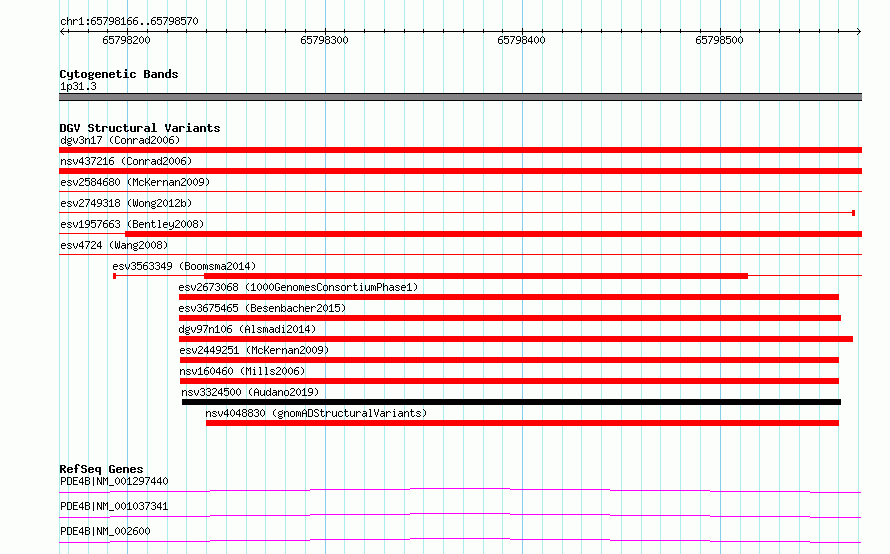Click the black bar under nsv3324500
890x554 pixels.
(511, 402)
